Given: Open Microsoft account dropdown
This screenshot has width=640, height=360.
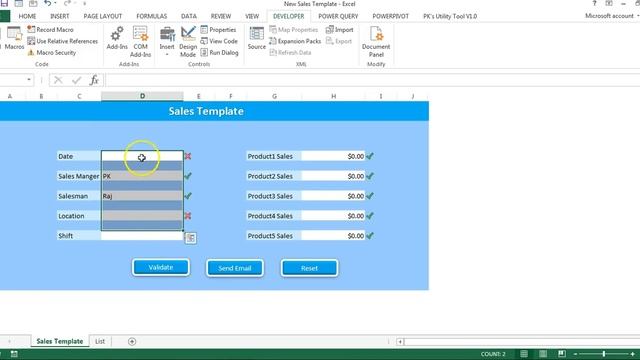Looking at the screenshot, I should coord(612,16).
